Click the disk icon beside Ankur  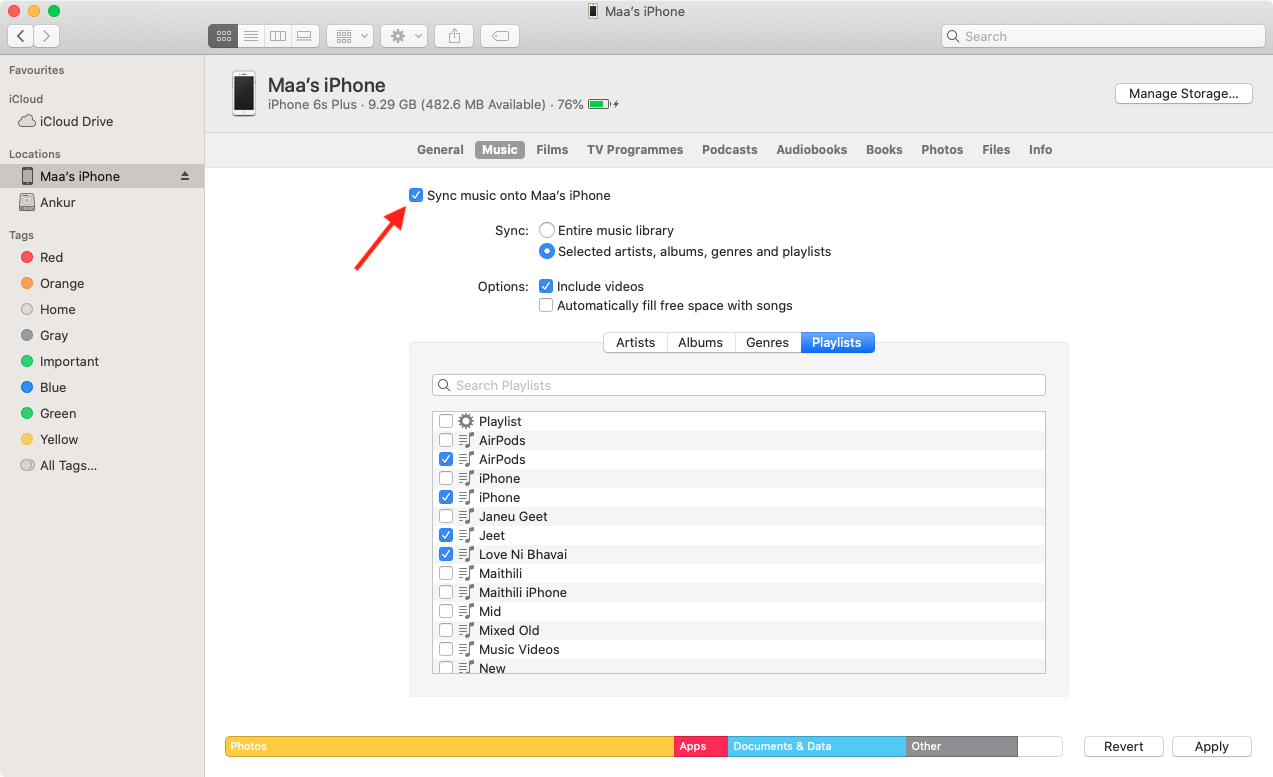point(27,202)
